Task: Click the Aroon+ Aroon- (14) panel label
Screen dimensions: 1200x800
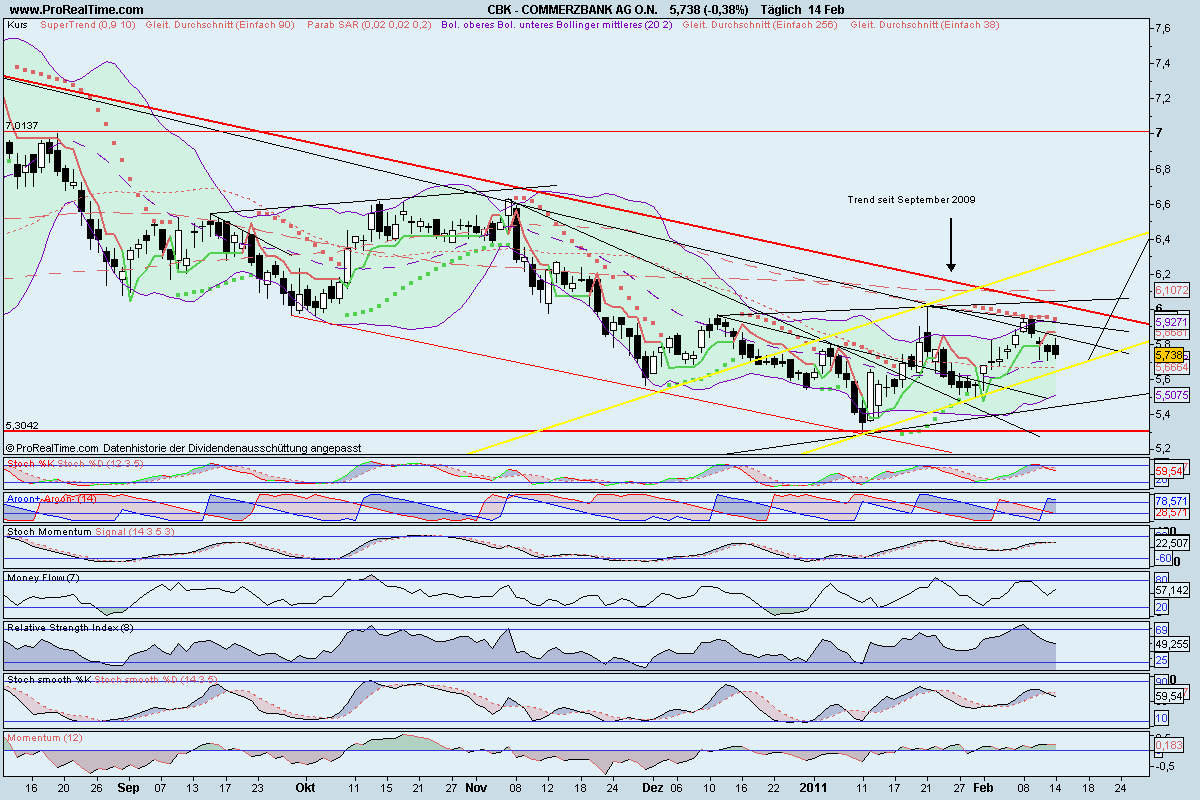Action: [x=51, y=498]
